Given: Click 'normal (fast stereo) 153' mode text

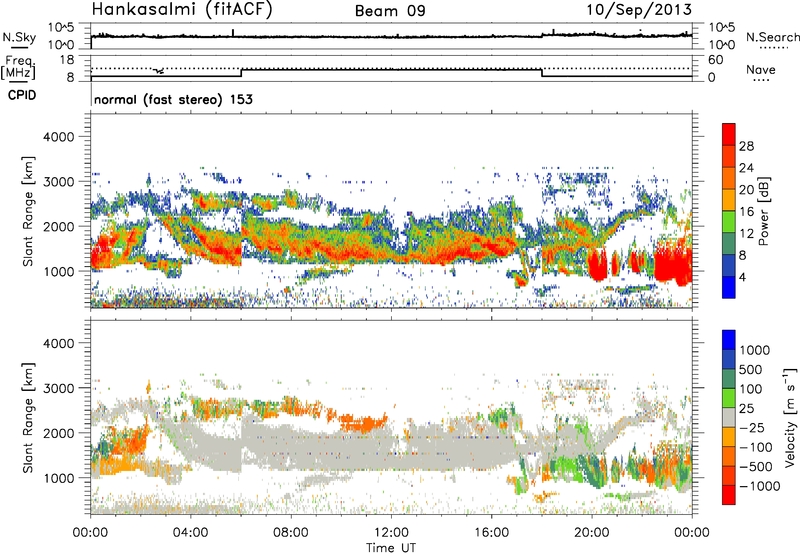Looking at the screenshot, I should coord(173,99).
